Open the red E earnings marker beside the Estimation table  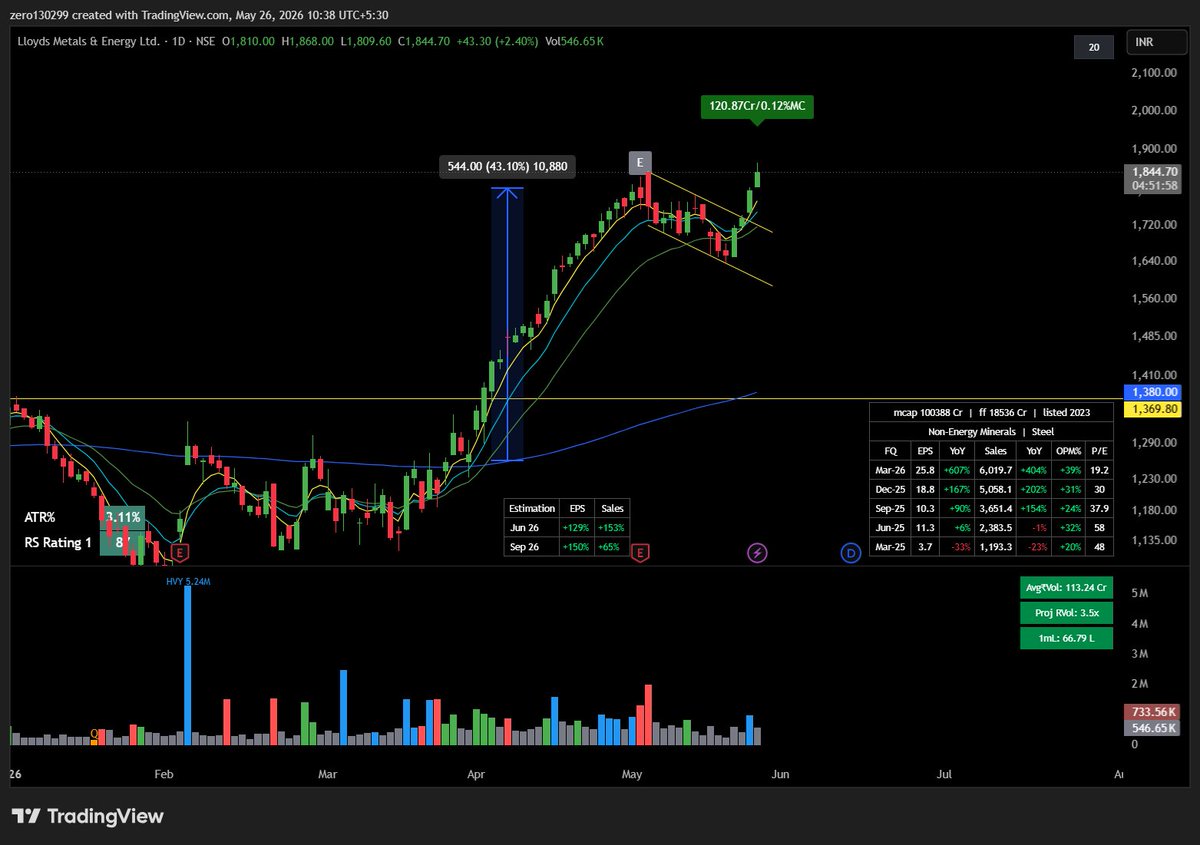640,552
